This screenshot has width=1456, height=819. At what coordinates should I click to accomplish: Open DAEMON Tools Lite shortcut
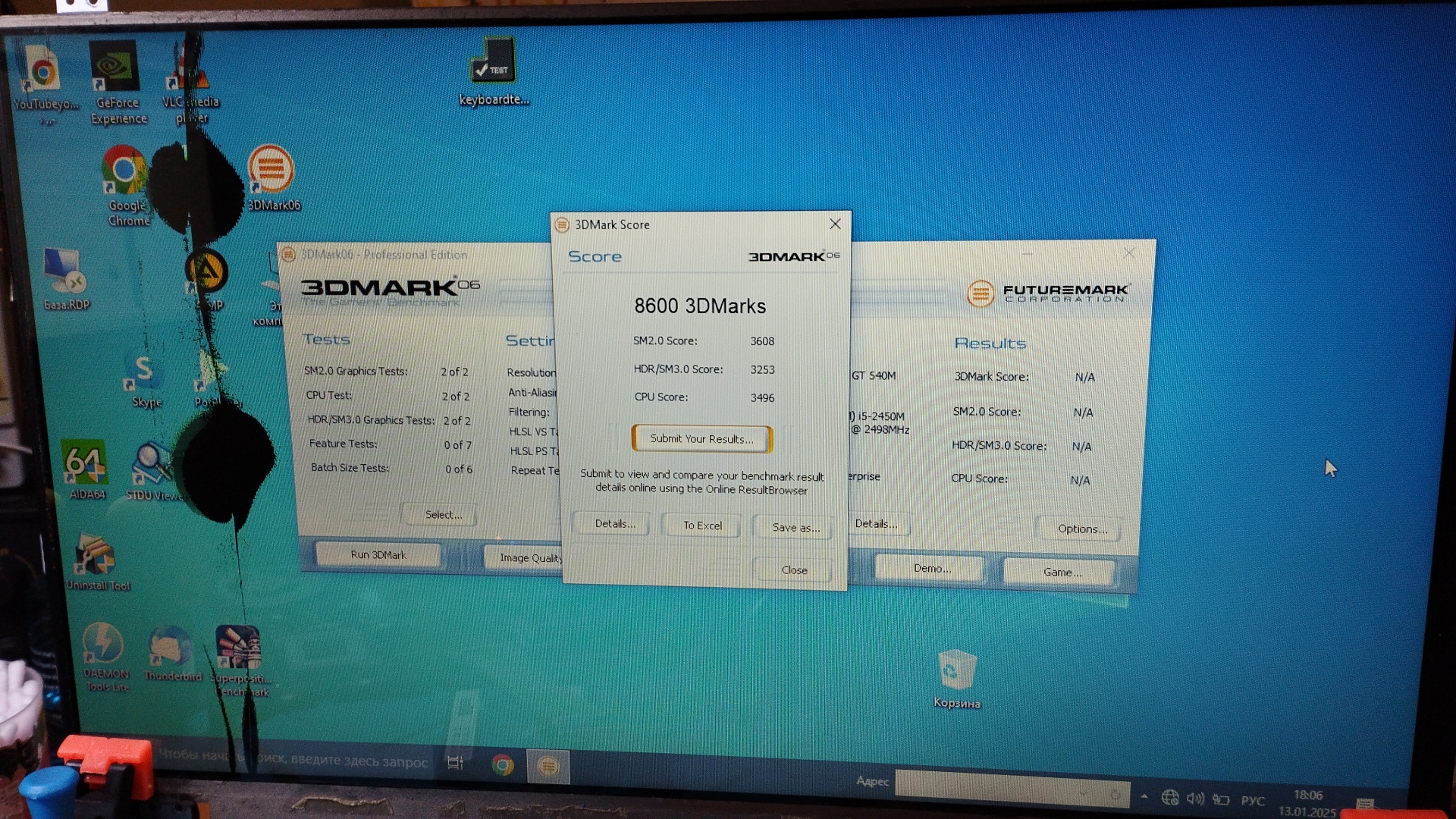(x=105, y=657)
